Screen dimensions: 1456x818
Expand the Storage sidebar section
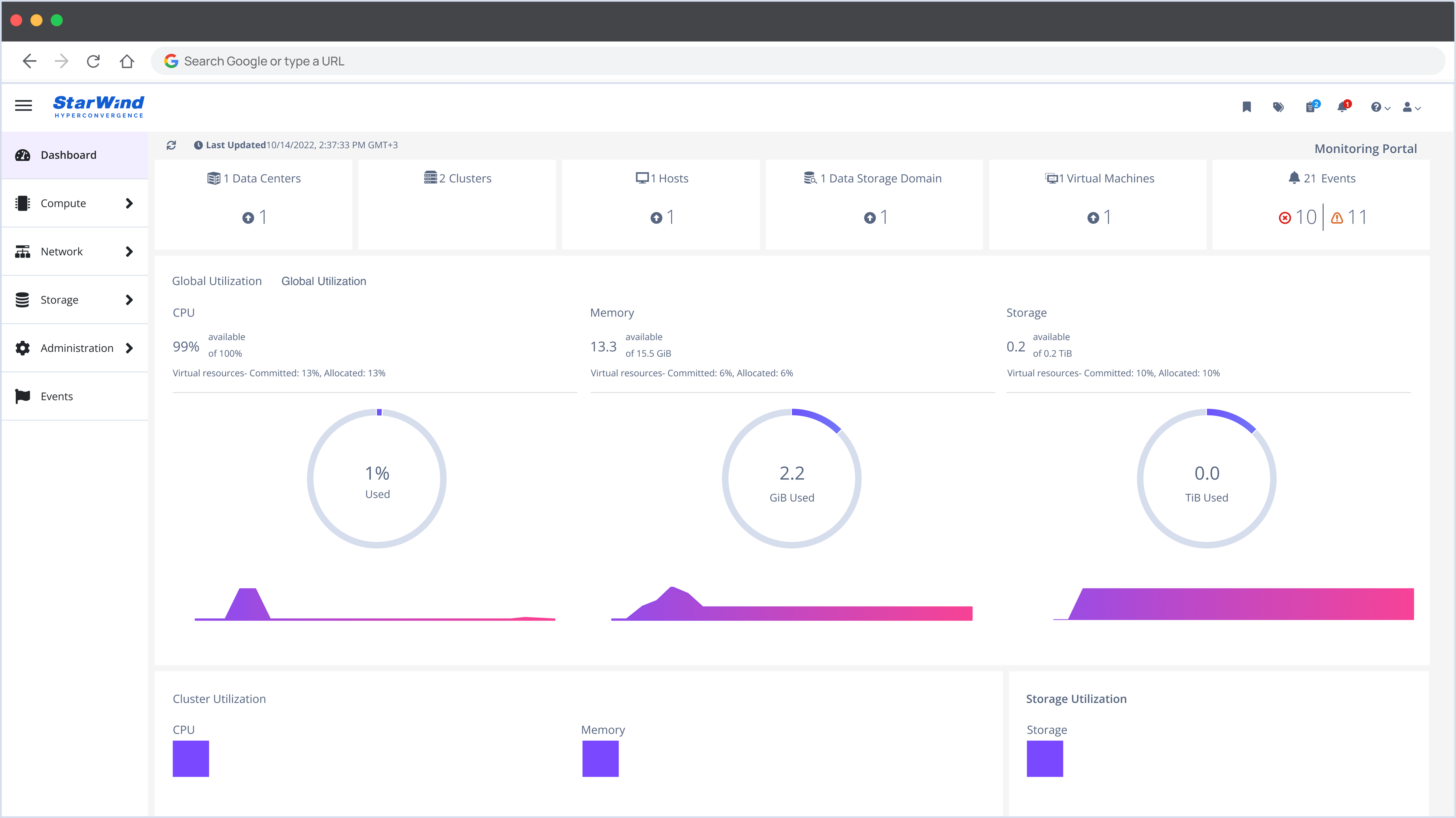point(75,300)
